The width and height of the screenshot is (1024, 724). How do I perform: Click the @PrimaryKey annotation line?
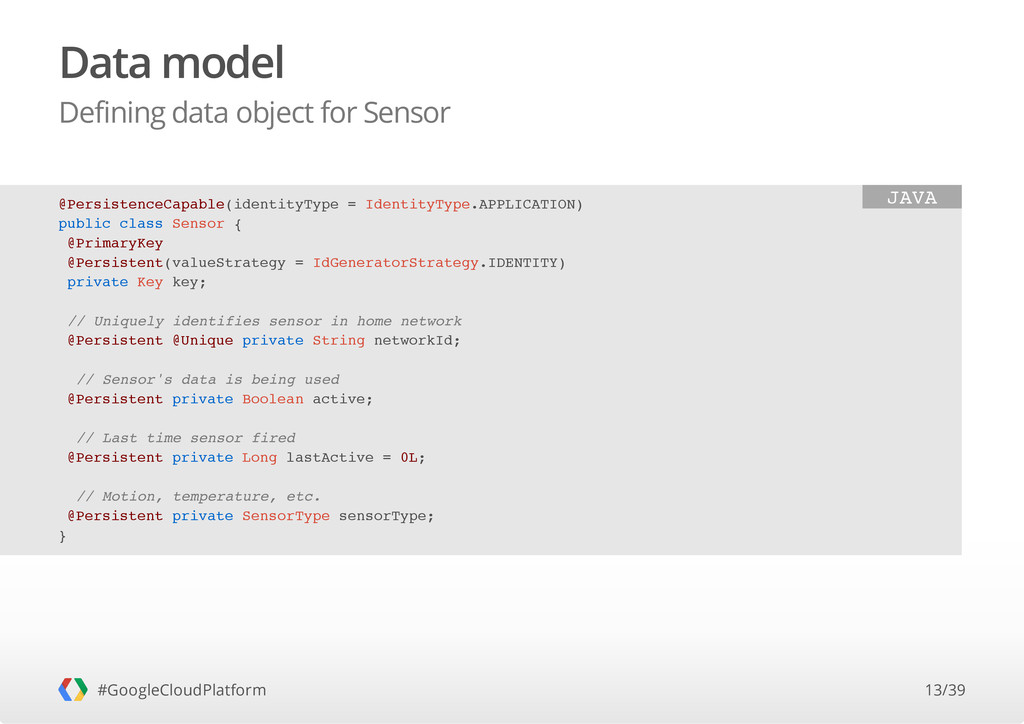pyautogui.click(x=115, y=243)
